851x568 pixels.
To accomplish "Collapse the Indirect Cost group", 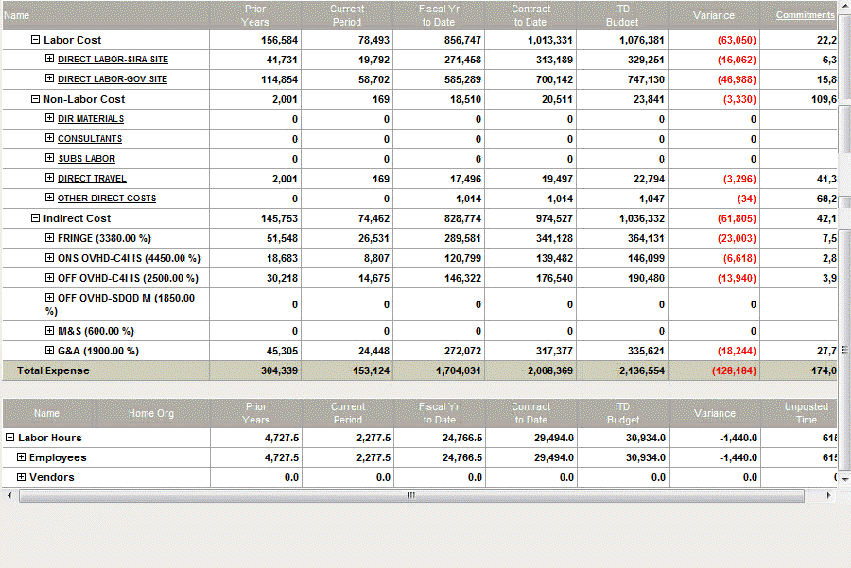I will 36,218.
